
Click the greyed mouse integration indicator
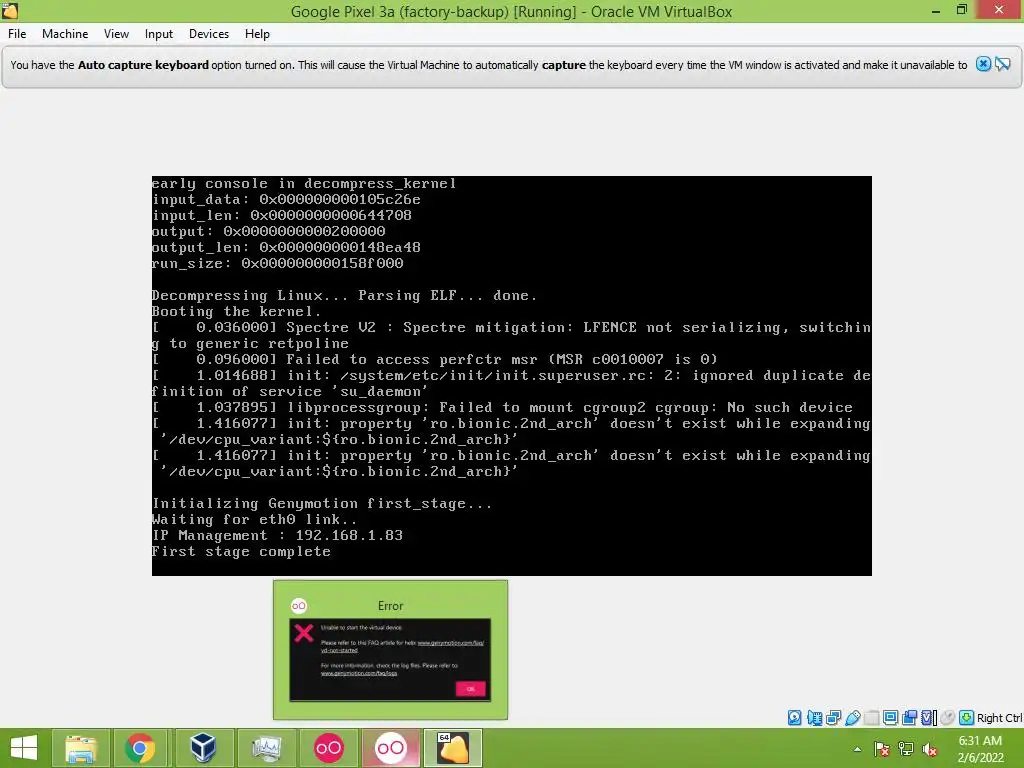(948, 718)
